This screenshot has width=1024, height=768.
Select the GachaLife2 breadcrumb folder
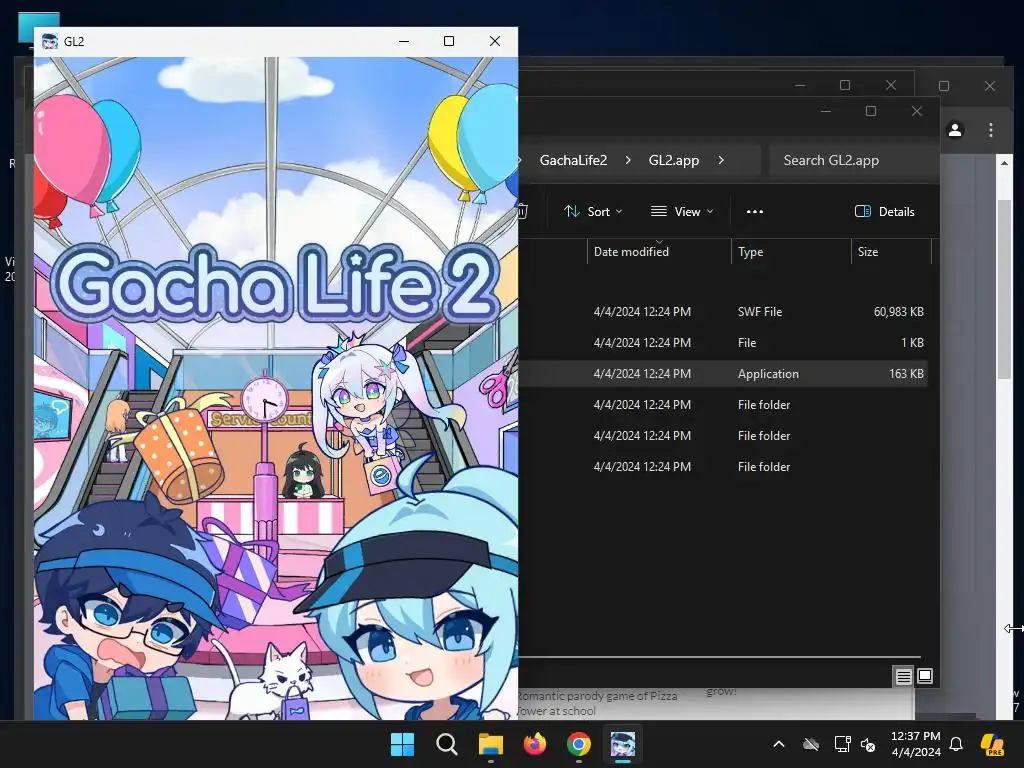pyautogui.click(x=573, y=161)
